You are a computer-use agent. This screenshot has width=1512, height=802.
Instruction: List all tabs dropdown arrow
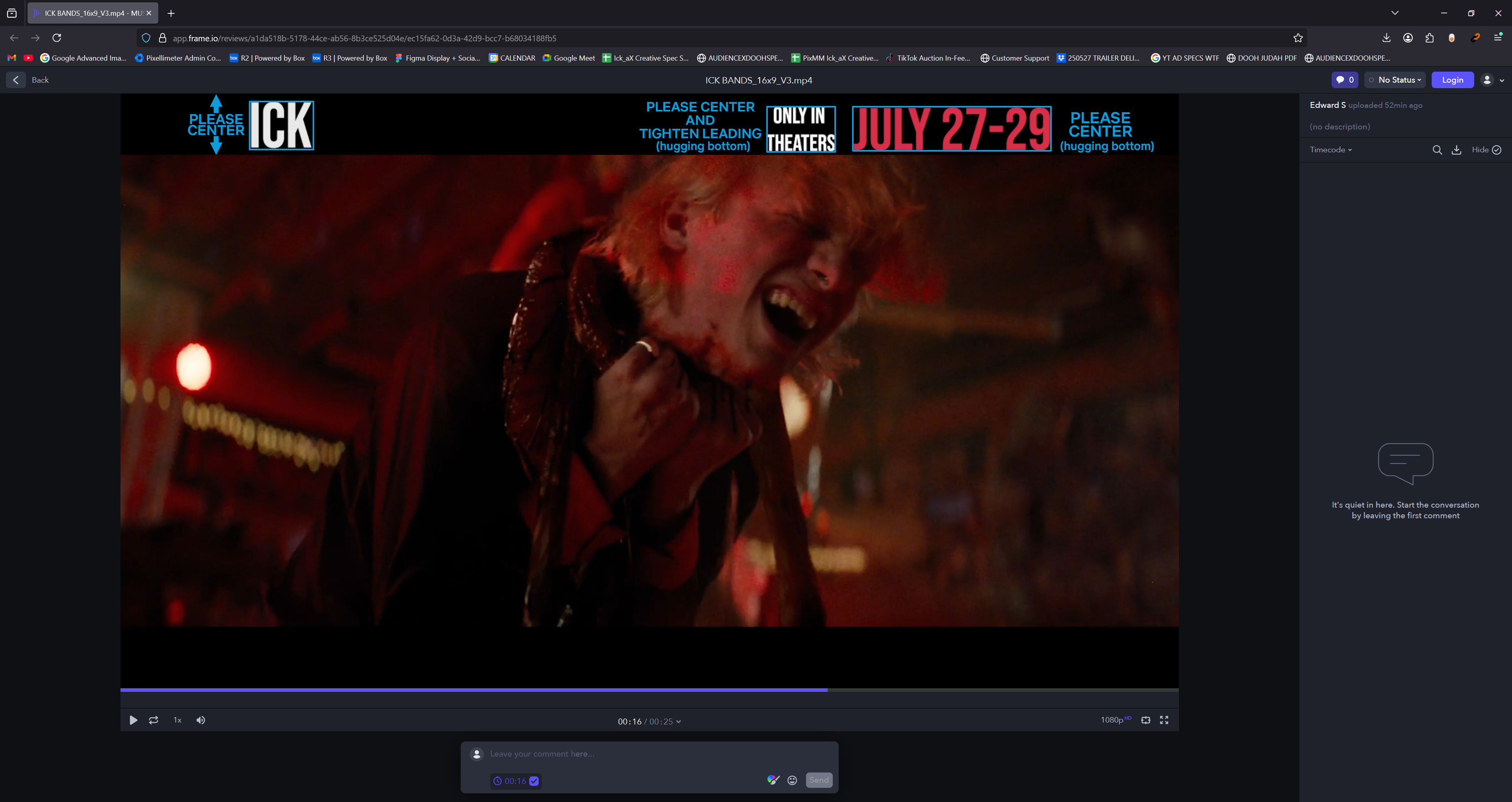(1395, 13)
